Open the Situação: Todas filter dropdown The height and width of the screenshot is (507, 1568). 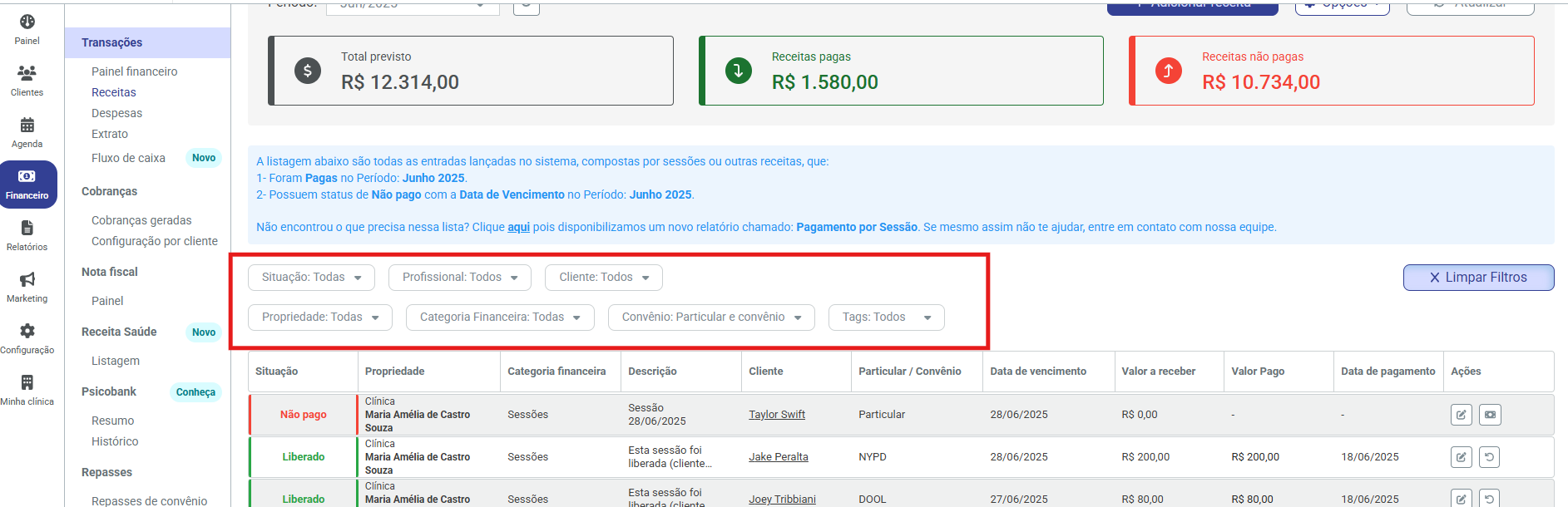pyautogui.click(x=311, y=278)
